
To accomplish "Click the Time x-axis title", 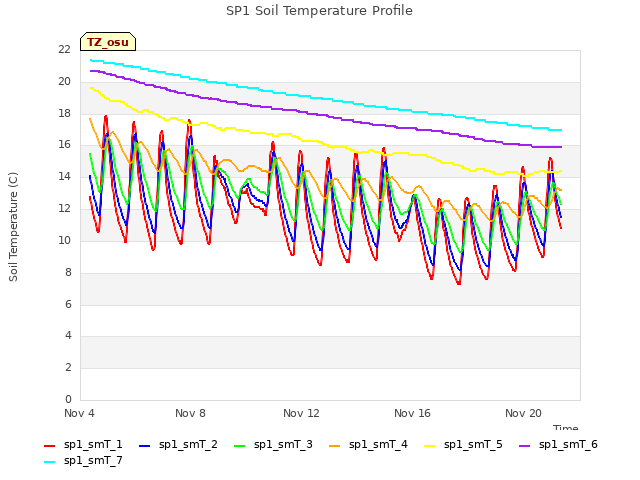I will pyautogui.click(x=566, y=427).
